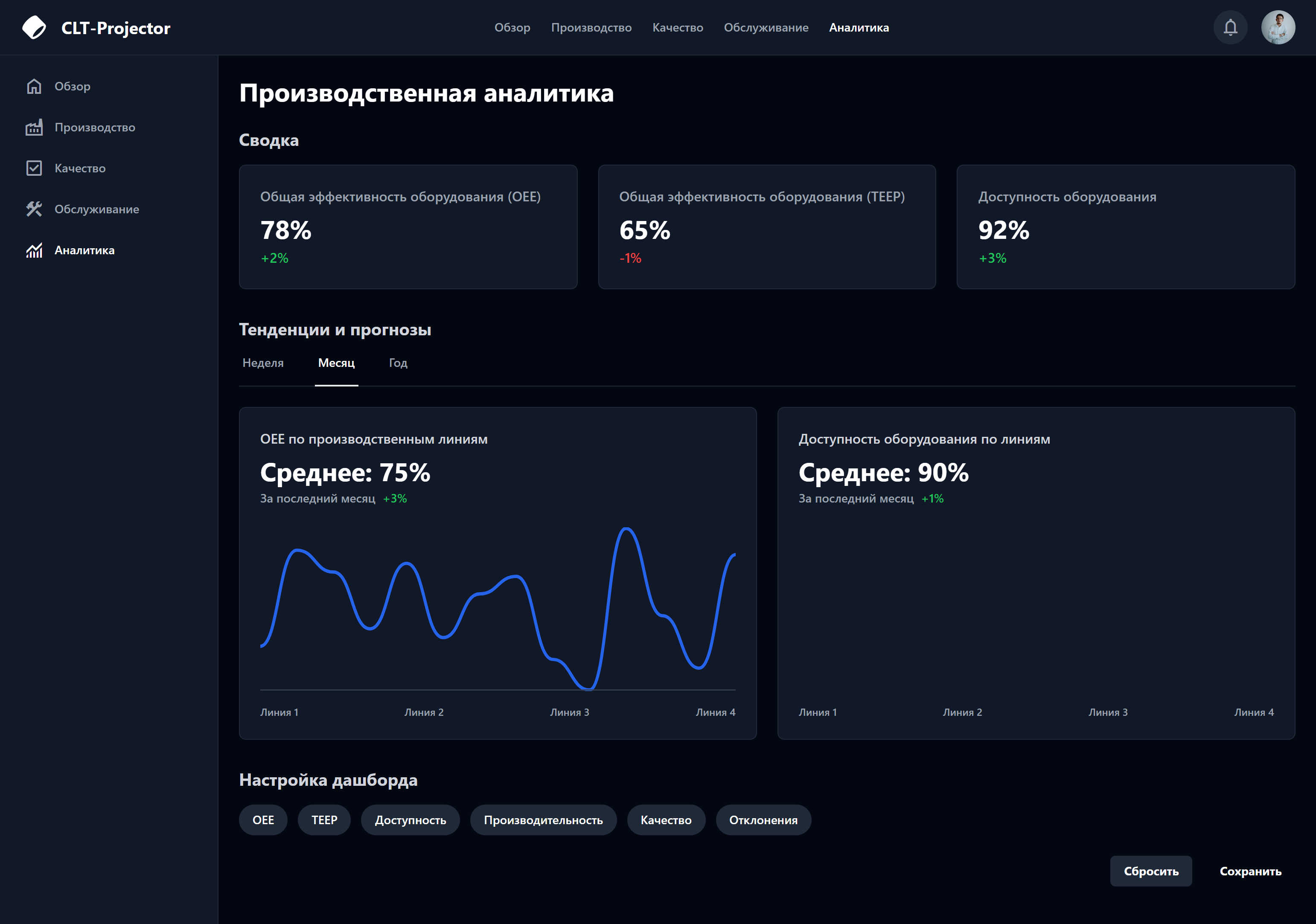Toggle the OEE dashboard chip
Image resolution: width=1316 pixels, height=924 pixels.
pos(263,820)
